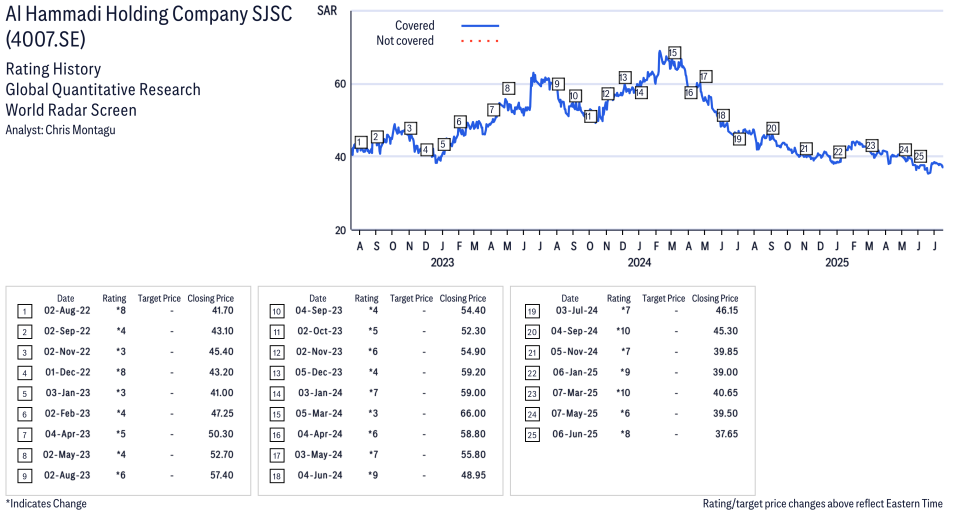The width and height of the screenshot is (954, 510).
Task: Select the date 02-Sep-22
Action: [67, 331]
